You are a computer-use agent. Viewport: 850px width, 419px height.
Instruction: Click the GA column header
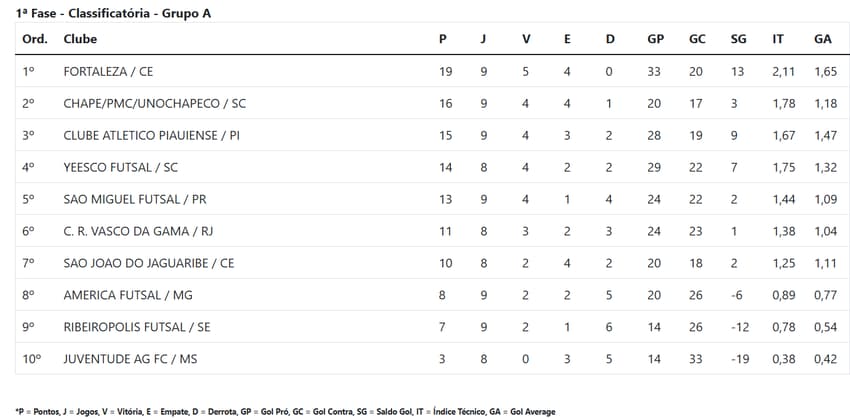(x=822, y=39)
